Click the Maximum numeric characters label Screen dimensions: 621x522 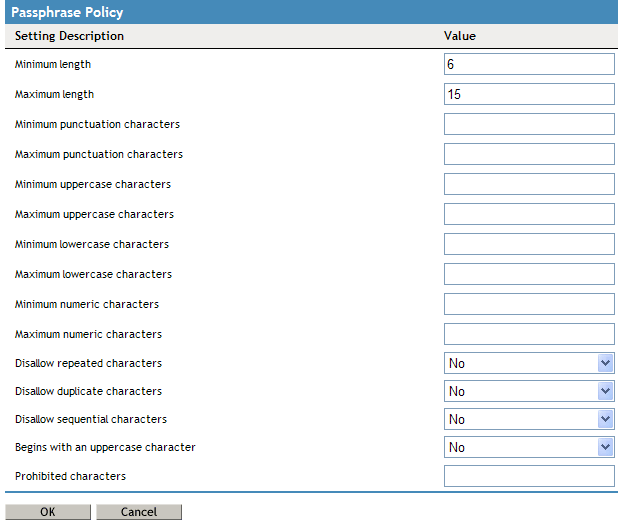pos(88,334)
